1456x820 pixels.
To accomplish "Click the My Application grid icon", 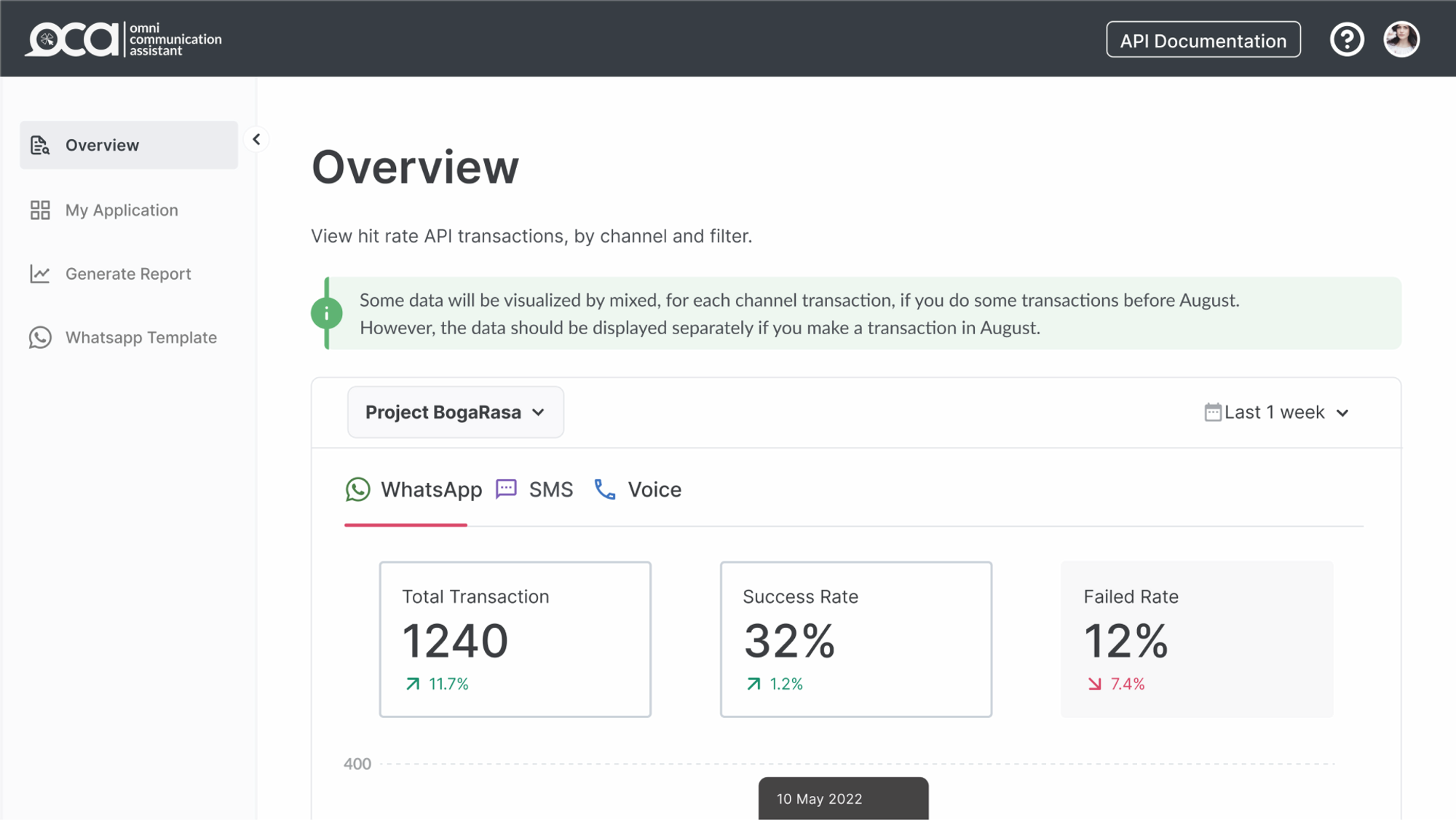I will 40,210.
